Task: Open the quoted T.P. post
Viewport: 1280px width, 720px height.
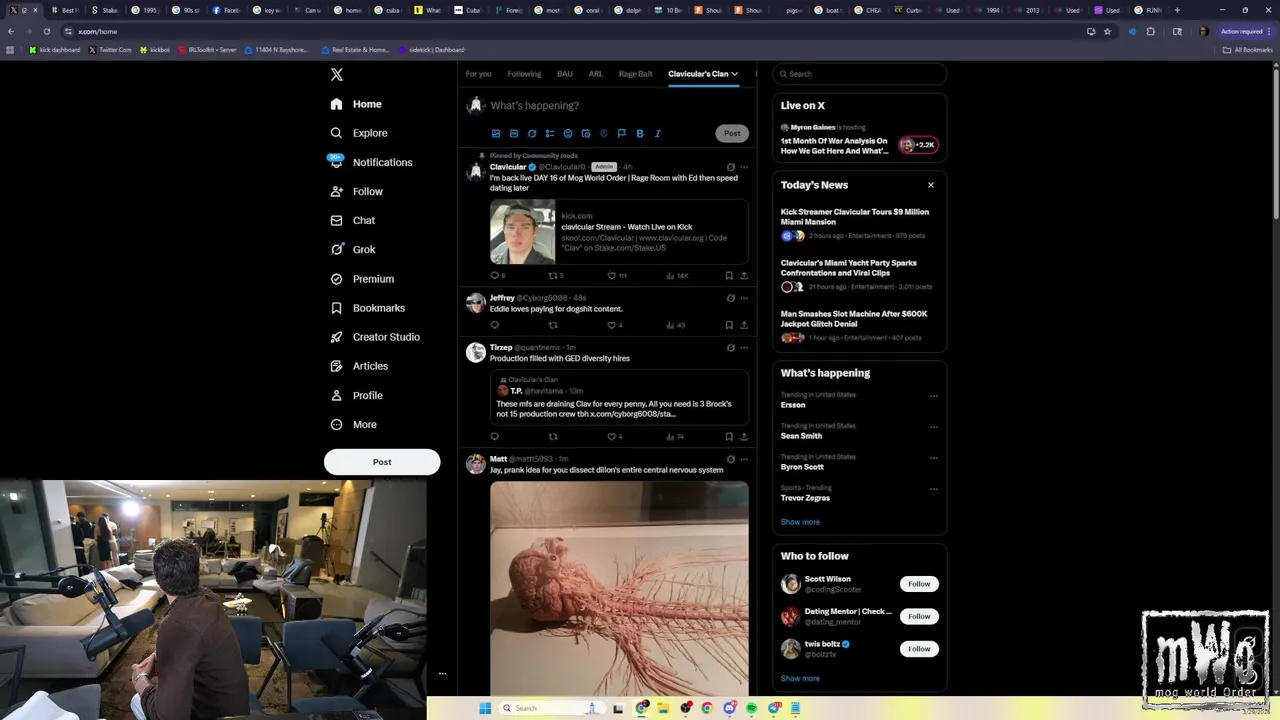Action: pos(619,396)
